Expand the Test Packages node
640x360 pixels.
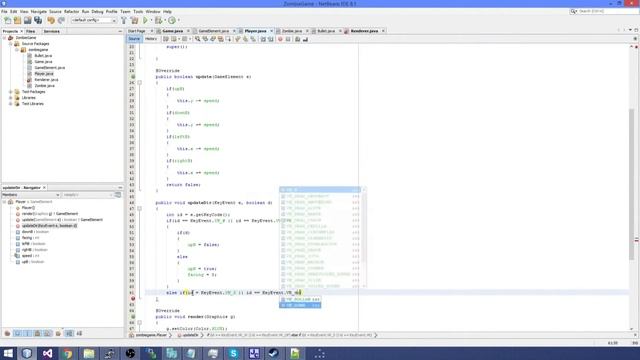[11, 92]
